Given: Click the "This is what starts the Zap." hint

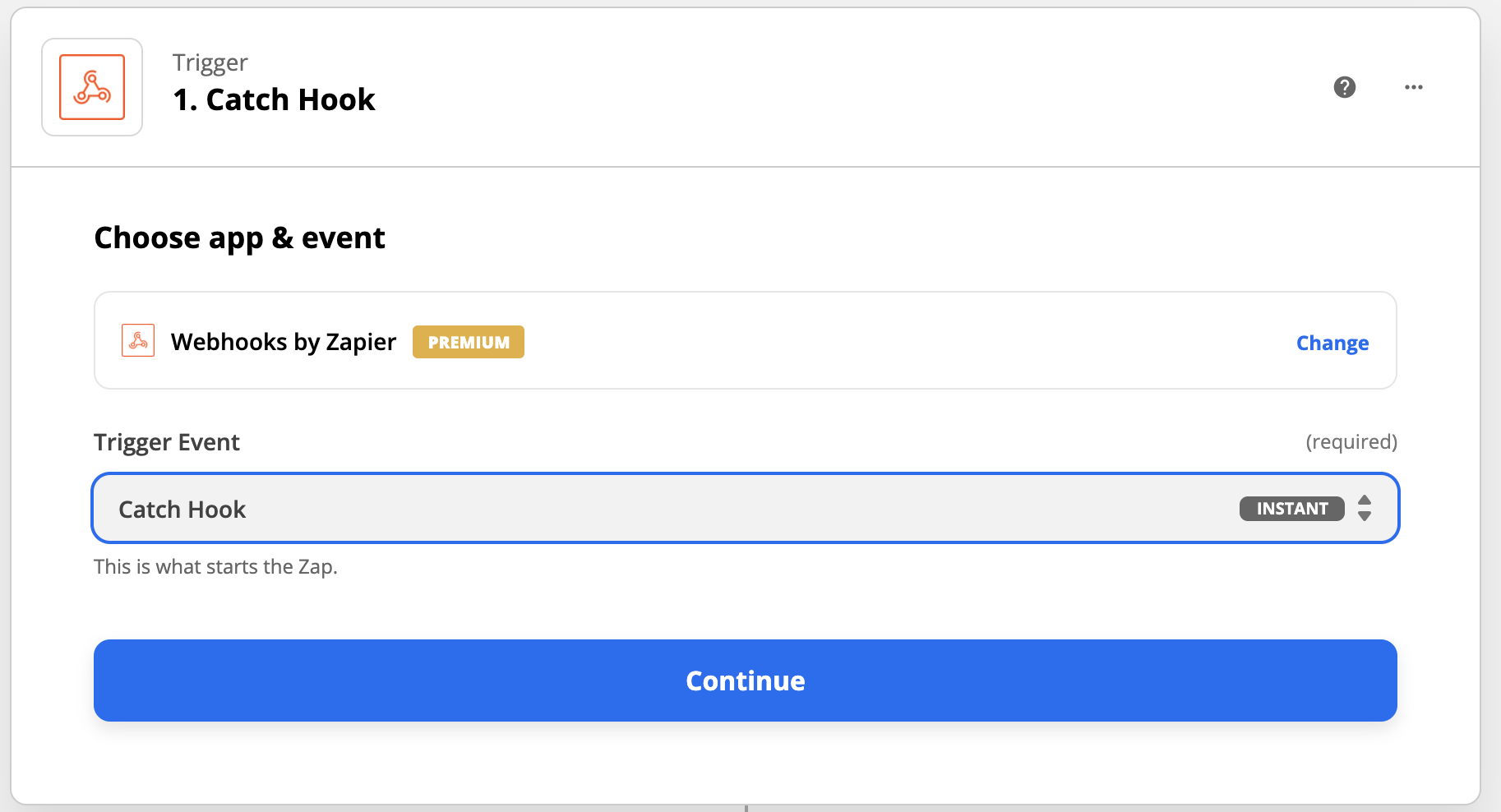Looking at the screenshot, I should (x=215, y=567).
